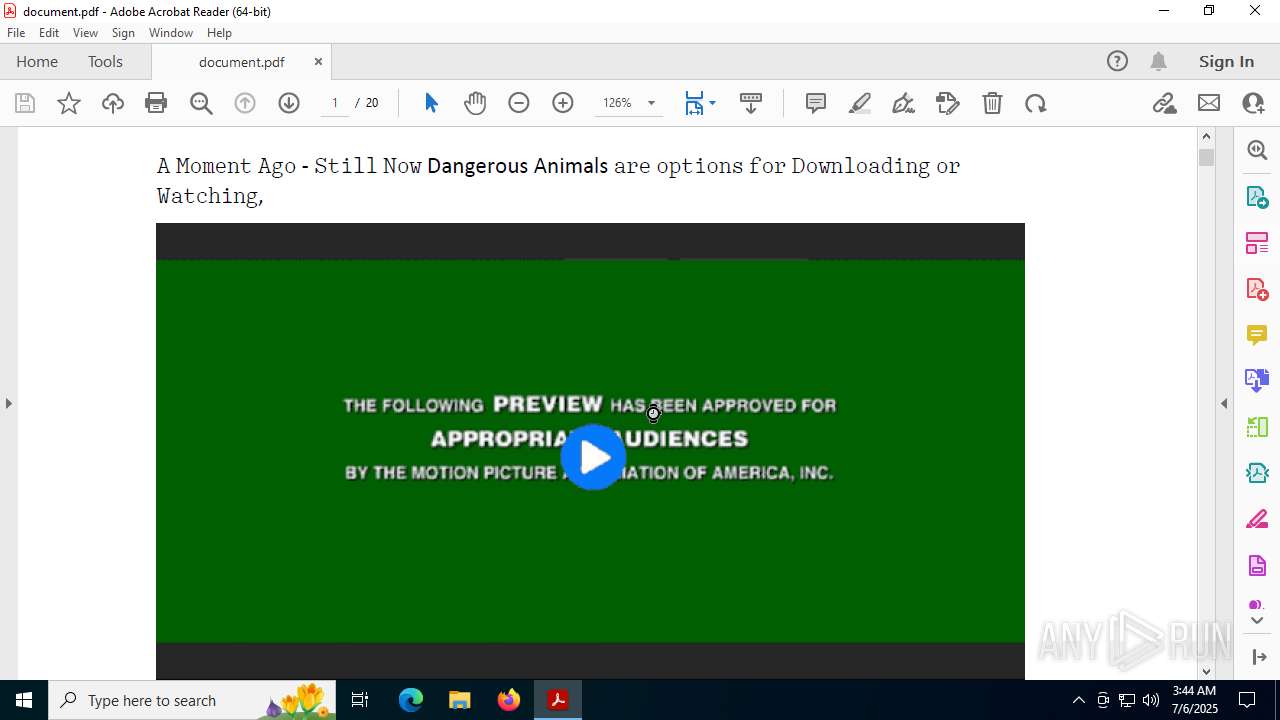1280x720 pixels.
Task: Switch to the Tools tab
Action: coord(105,61)
